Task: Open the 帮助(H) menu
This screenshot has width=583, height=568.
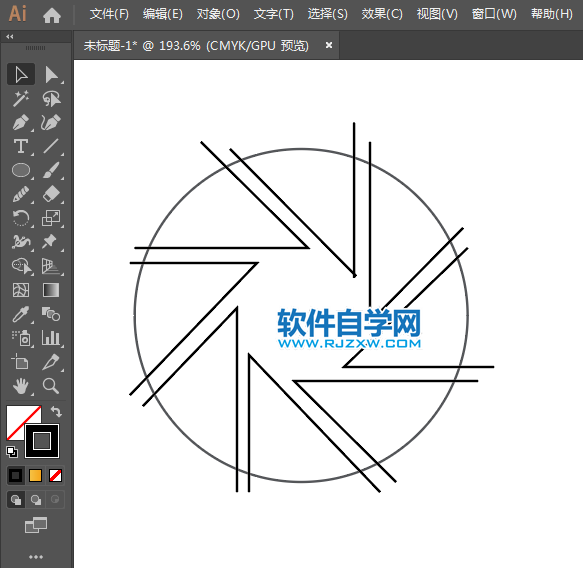Action: click(551, 14)
